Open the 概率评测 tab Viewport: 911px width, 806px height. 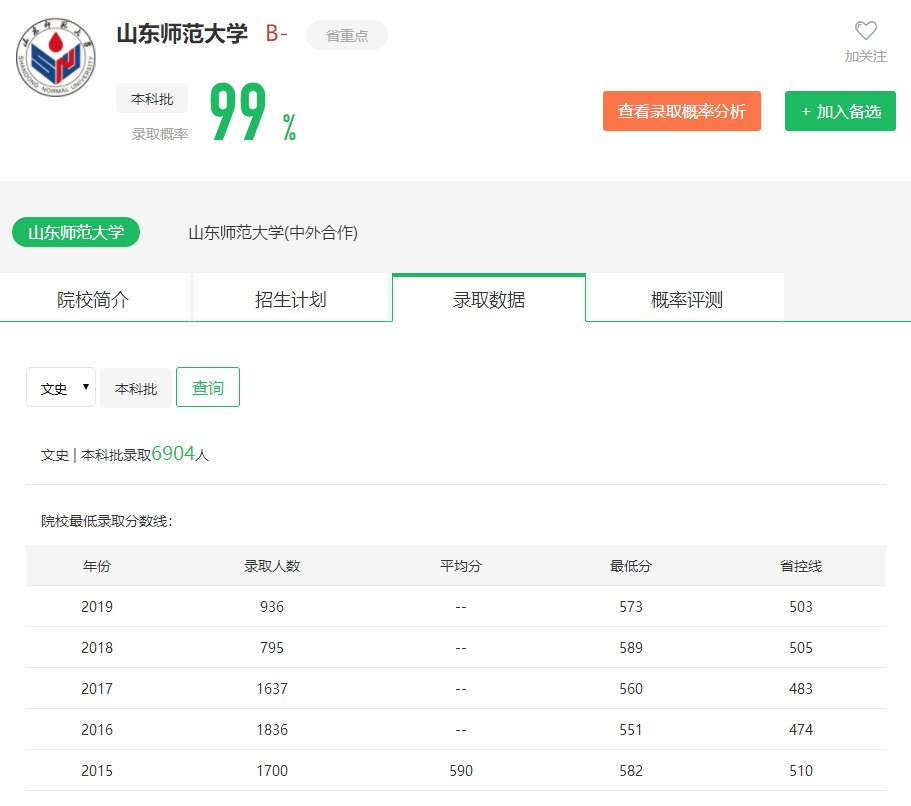687,299
